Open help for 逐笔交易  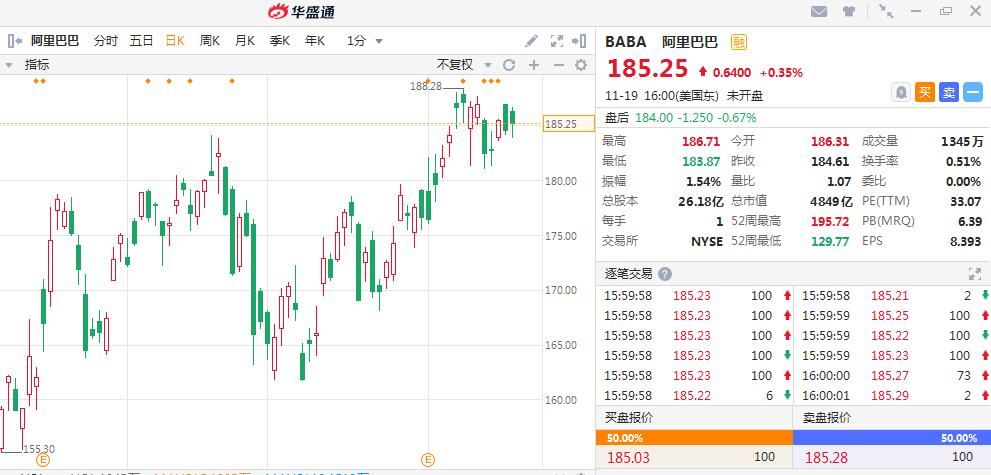[x=665, y=274]
